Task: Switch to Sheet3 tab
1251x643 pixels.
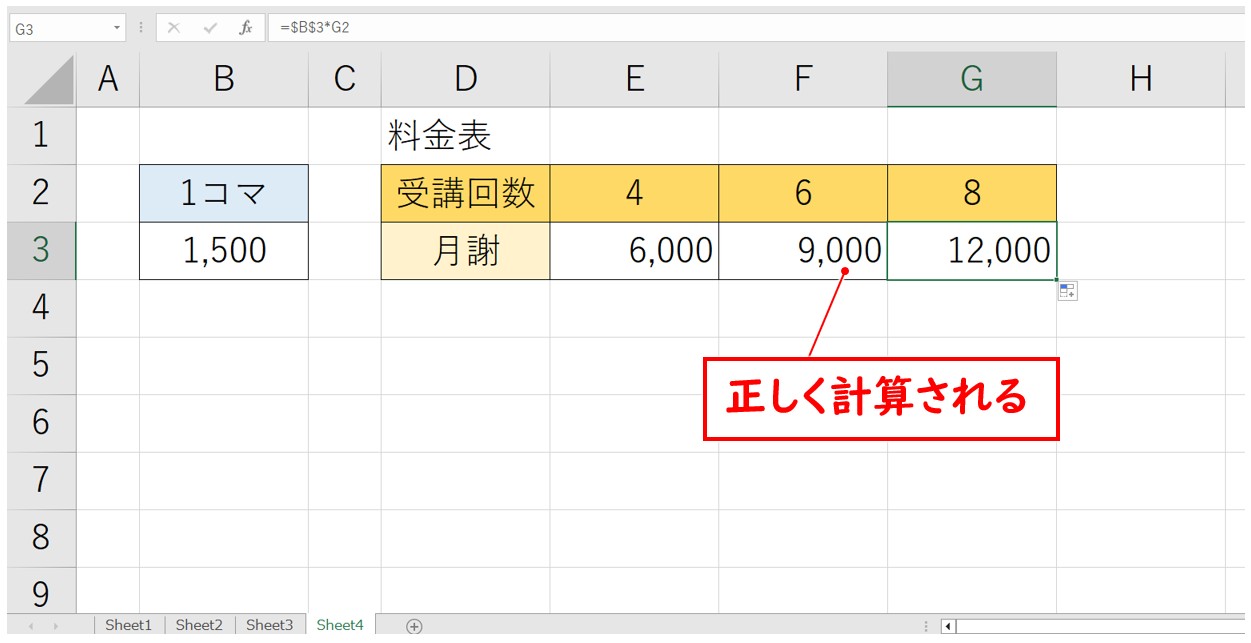Action: tap(270, 625)
